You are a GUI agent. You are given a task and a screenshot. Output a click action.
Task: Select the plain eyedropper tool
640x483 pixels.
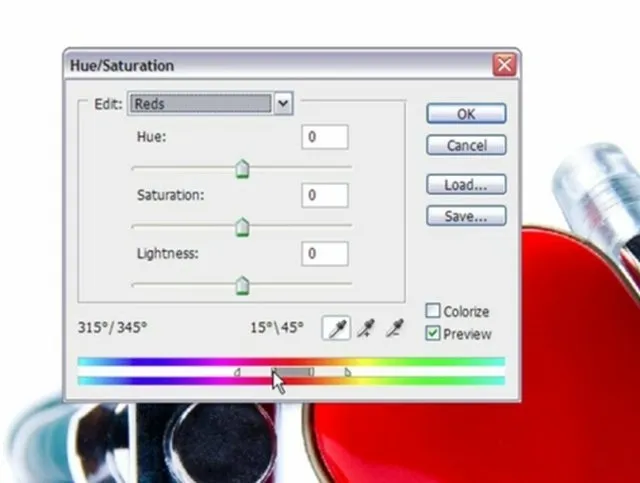336,328
